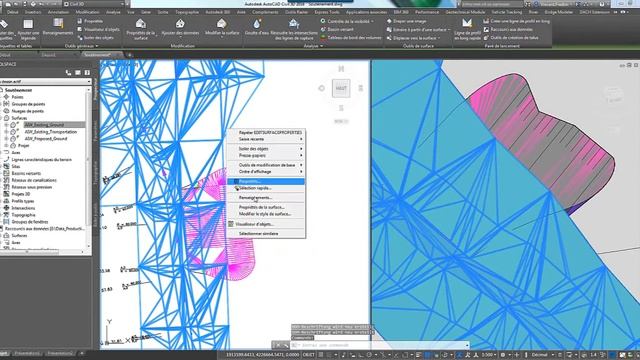Screen dimensions: 640x360
Task: Open the Civil 3D workspace dropdown
Action: pos(94,4)
